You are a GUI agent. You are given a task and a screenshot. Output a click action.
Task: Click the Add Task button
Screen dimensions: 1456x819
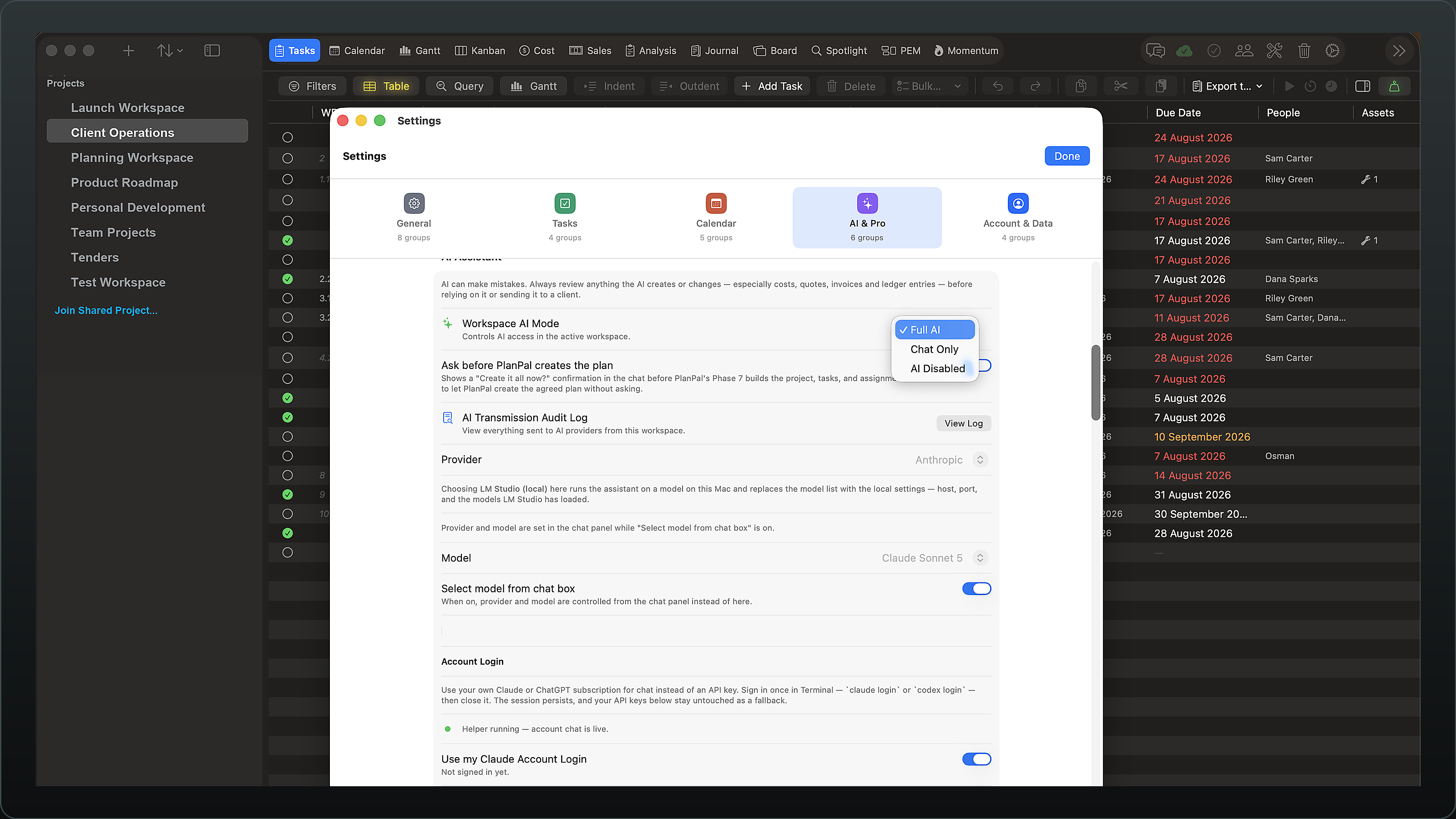point(772,86)
